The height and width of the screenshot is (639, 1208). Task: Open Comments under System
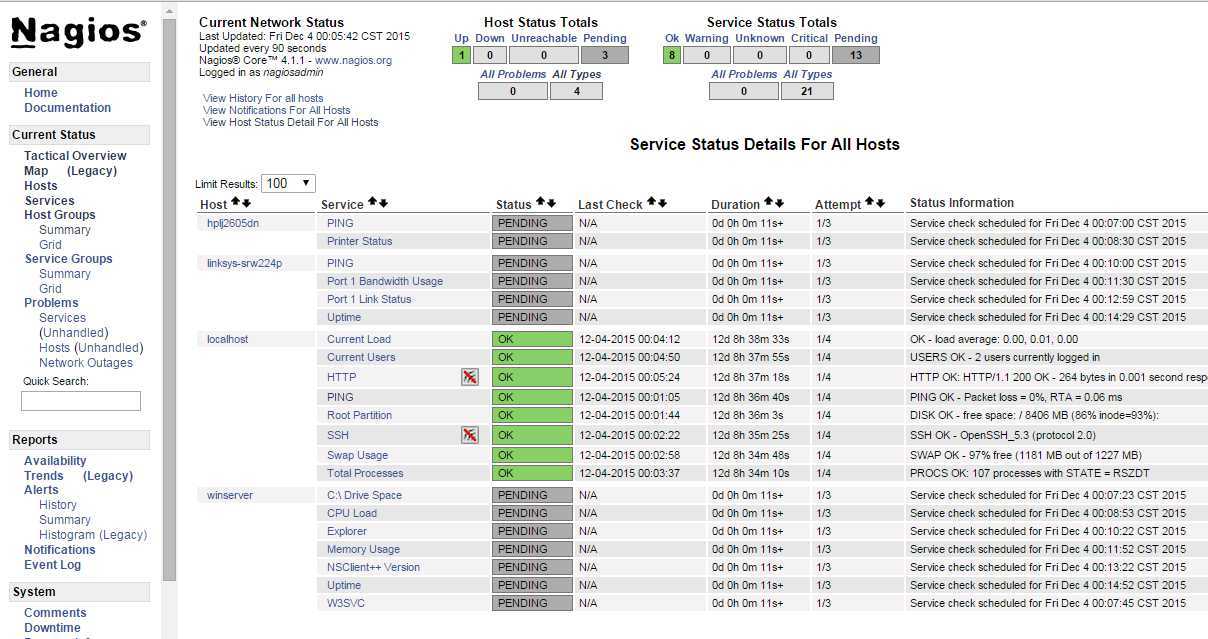55,613
